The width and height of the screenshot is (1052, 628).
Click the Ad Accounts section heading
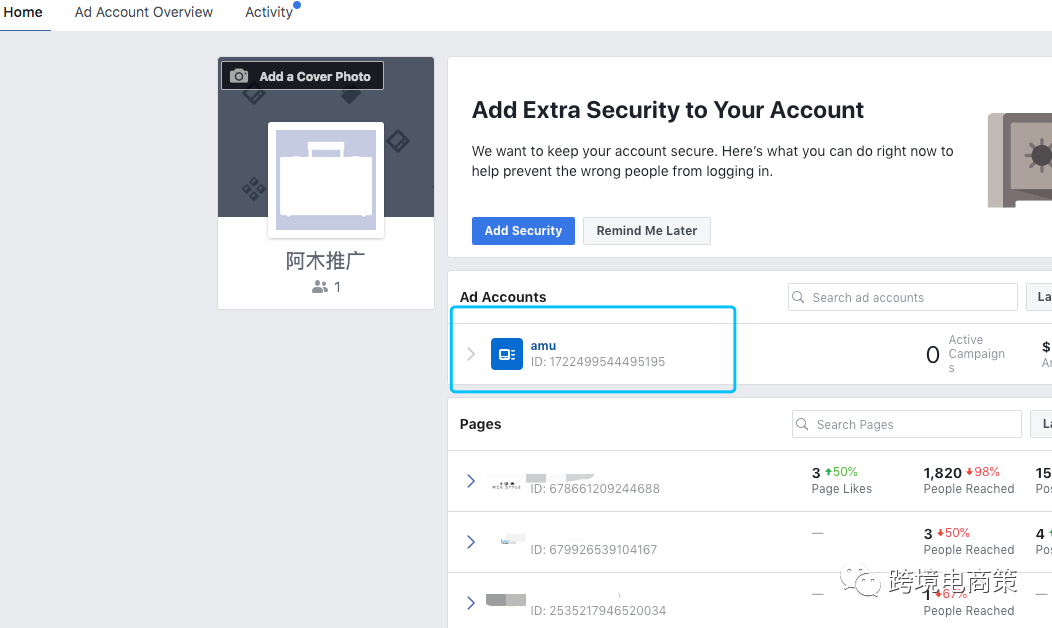503,297
